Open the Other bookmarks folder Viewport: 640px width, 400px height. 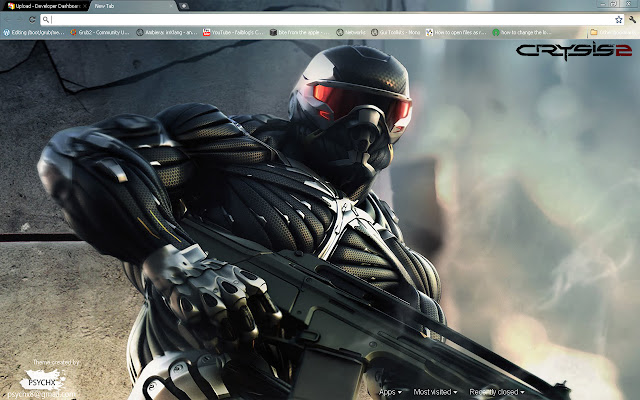coord(613,32)
